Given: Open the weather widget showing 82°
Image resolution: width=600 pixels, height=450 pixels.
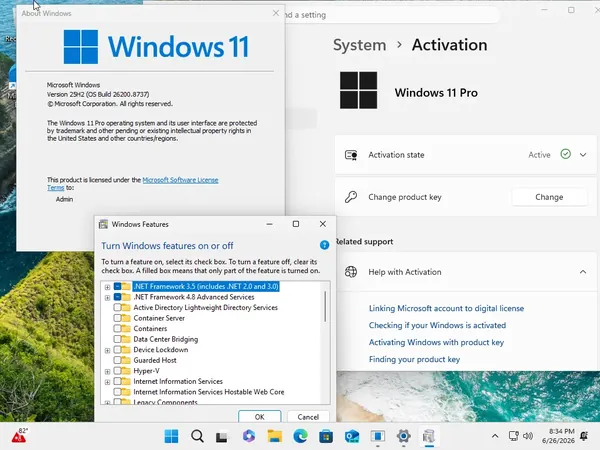Looking at the screenshot, I should tap(19, 435).
